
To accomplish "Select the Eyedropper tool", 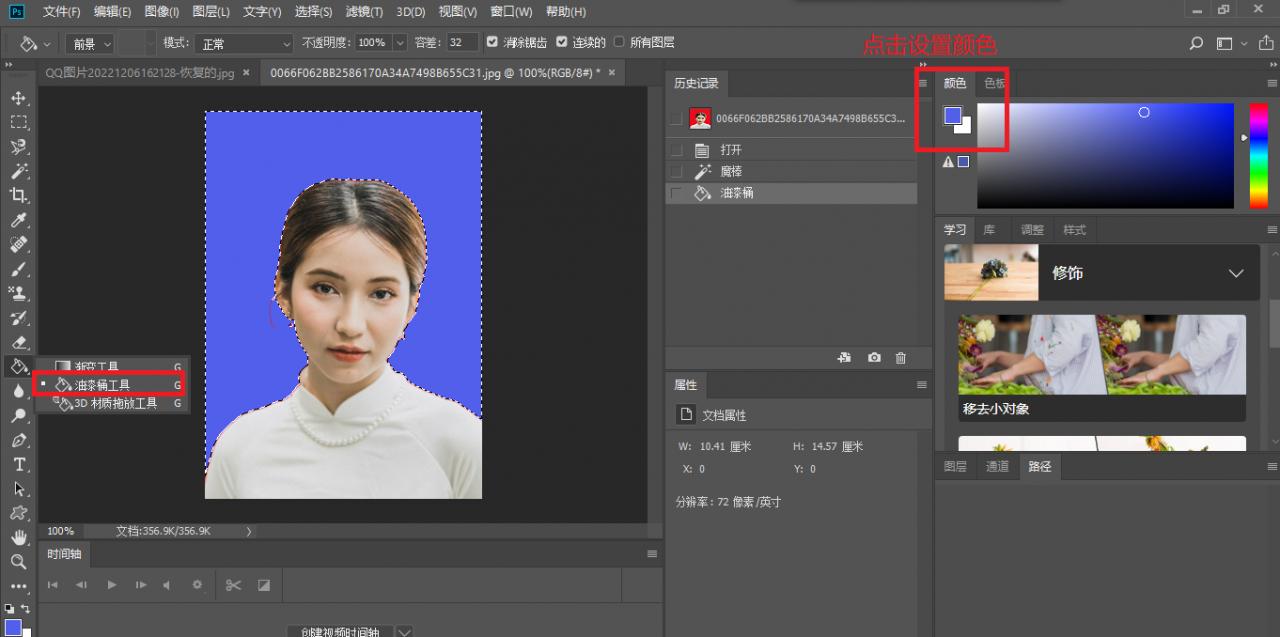I will tap(18, 220).
